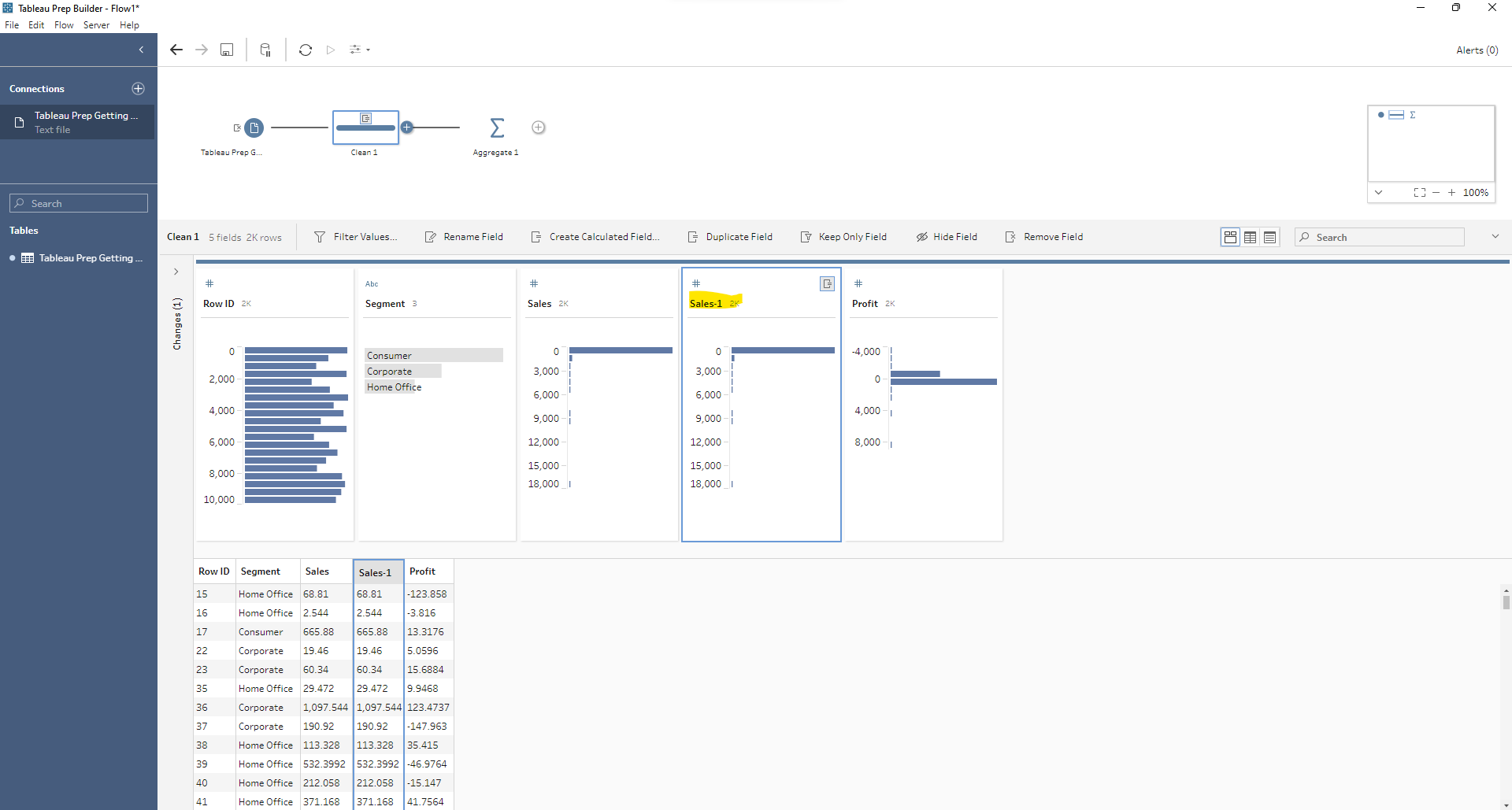Open the File menu
This screenshot has height=810, width=1512.
[x=12, y=25]
